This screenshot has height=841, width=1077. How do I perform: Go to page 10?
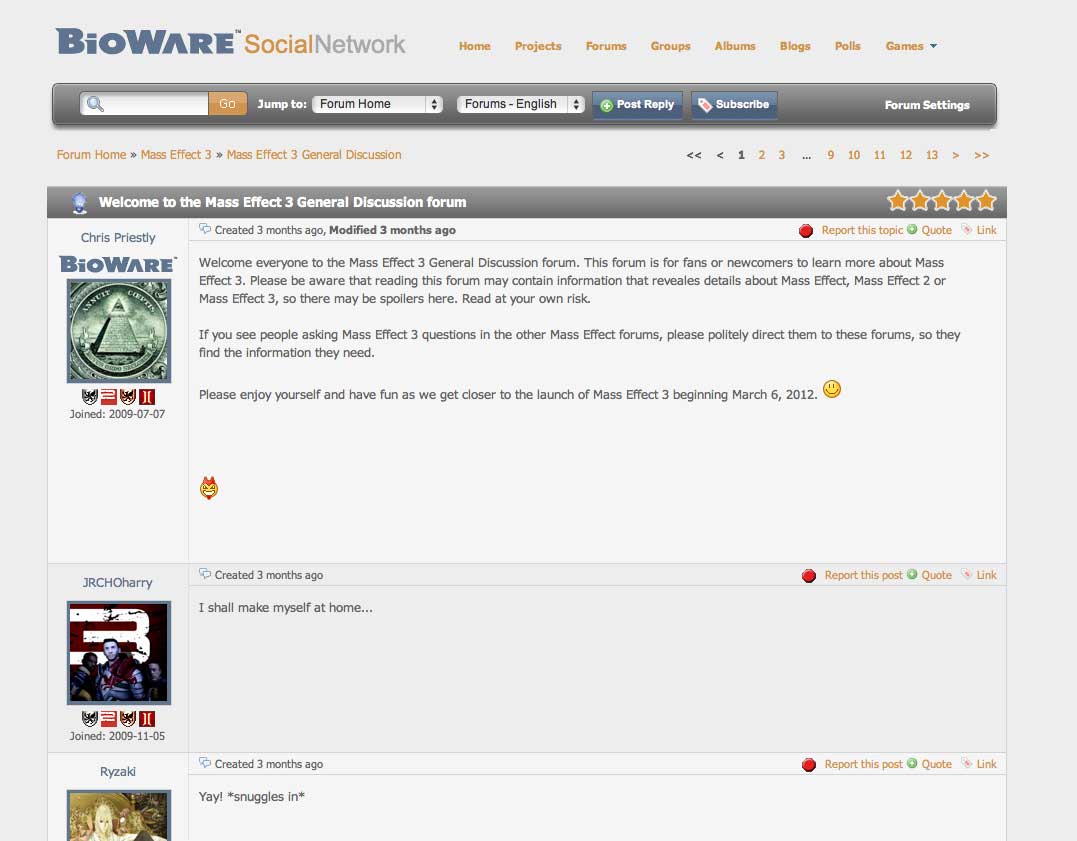[x=854, y=155]
